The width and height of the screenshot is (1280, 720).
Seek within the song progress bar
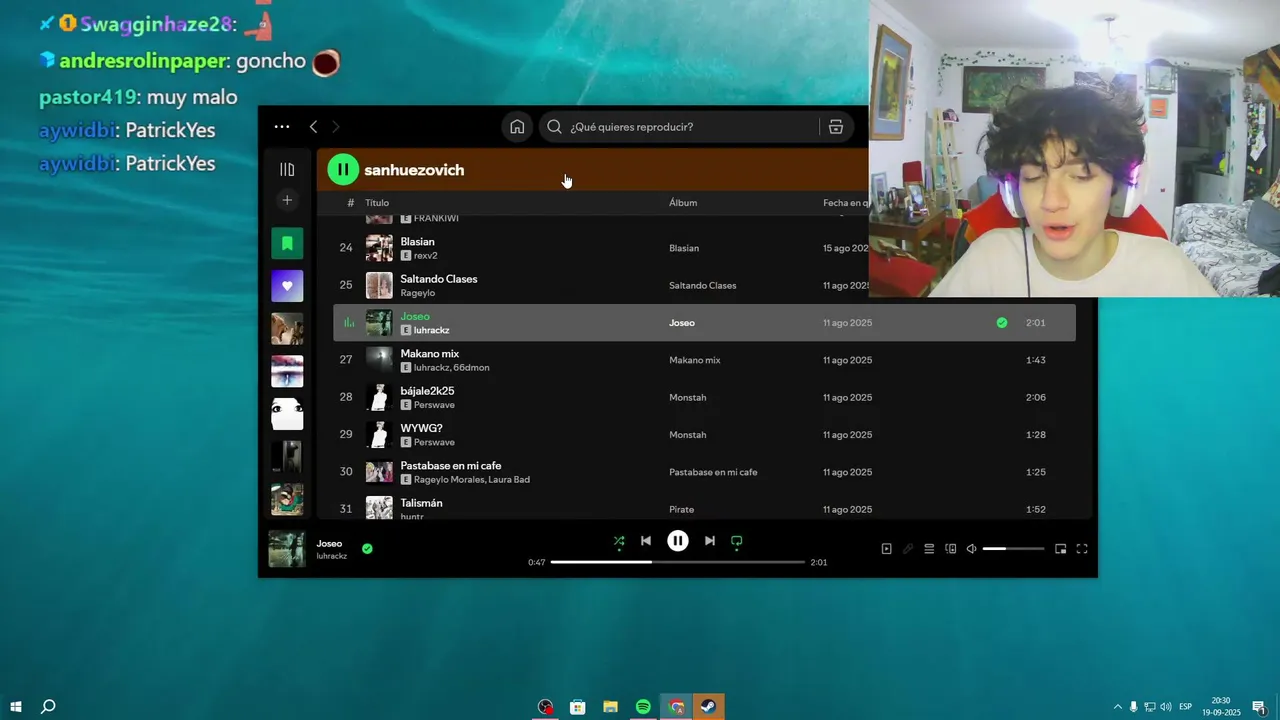678,562
